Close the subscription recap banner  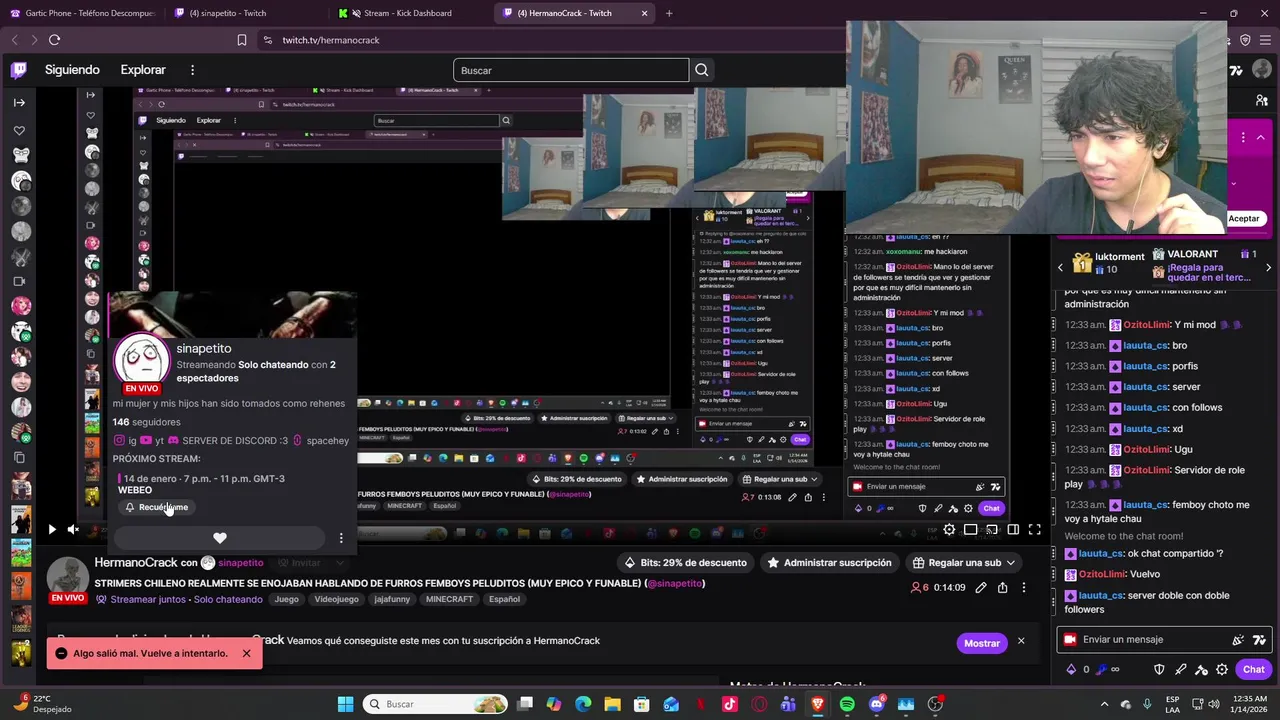pyautogui.click(x=1021, y=641)
